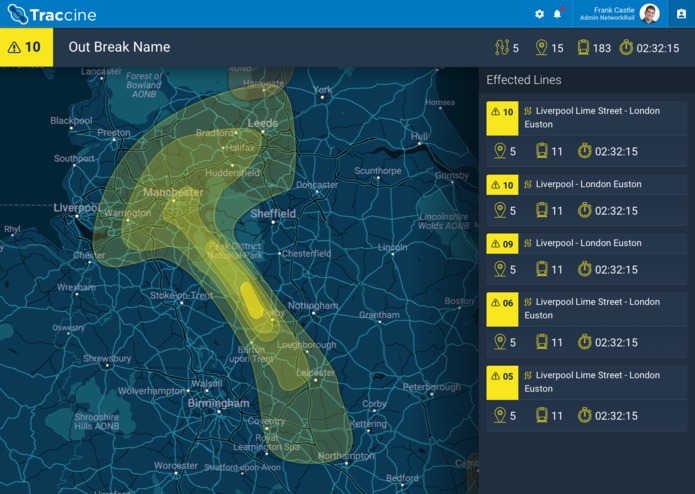Viewport: 695px width, 494px height.
Task: Click severity 06 badge
Action: click(502, 309)
